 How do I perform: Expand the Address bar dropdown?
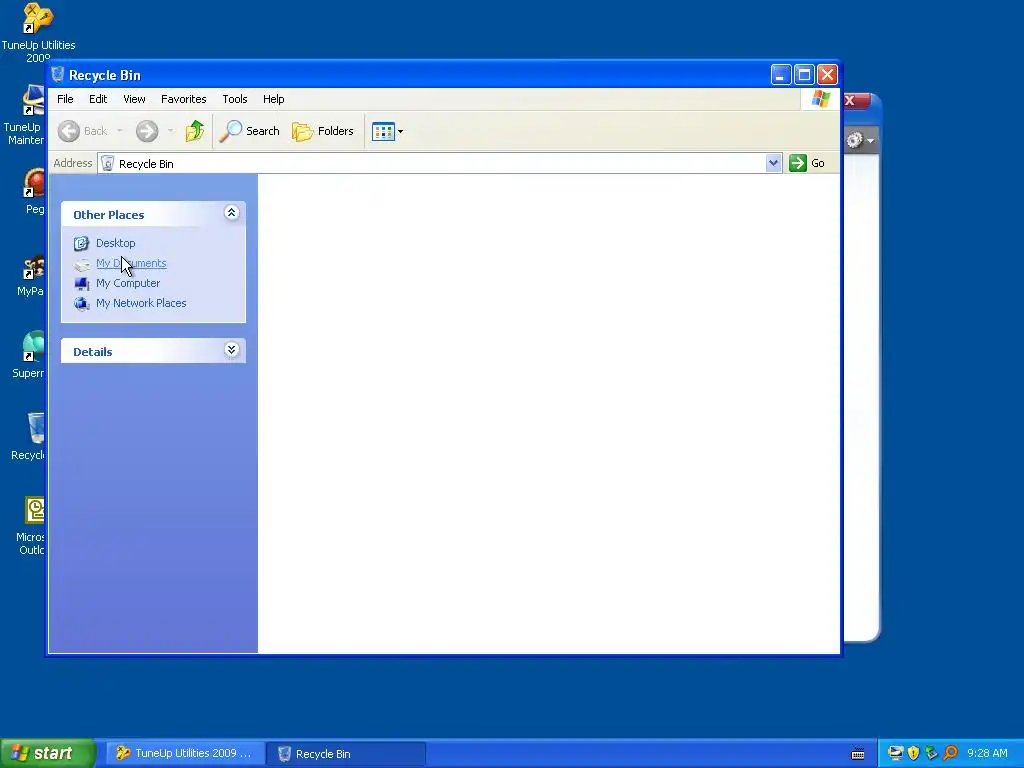(773, 163)
